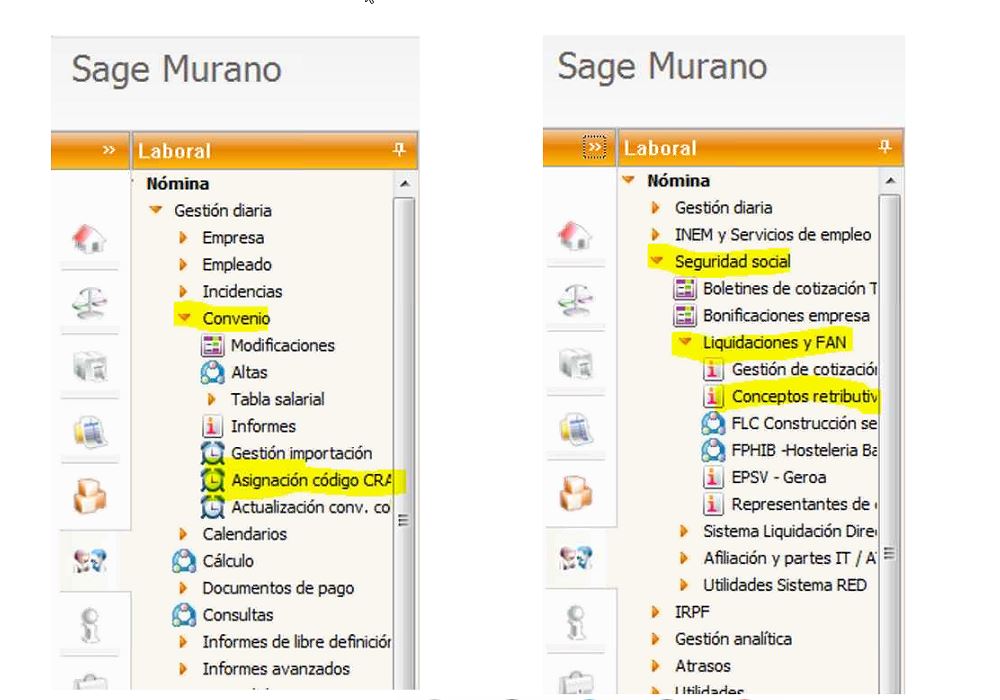The width and height of the screenshot is (1000, 700).
Task: Click the icon beside Altas
Action: [212, 372]
